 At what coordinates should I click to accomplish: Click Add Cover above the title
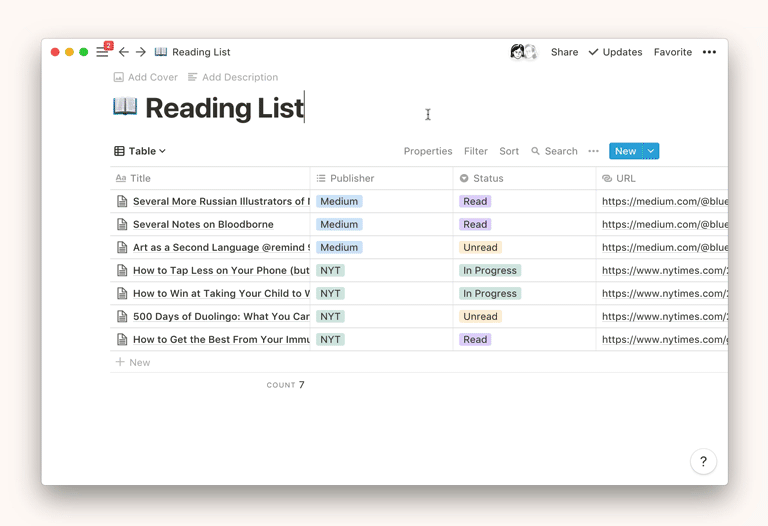[x=146, y=77]
